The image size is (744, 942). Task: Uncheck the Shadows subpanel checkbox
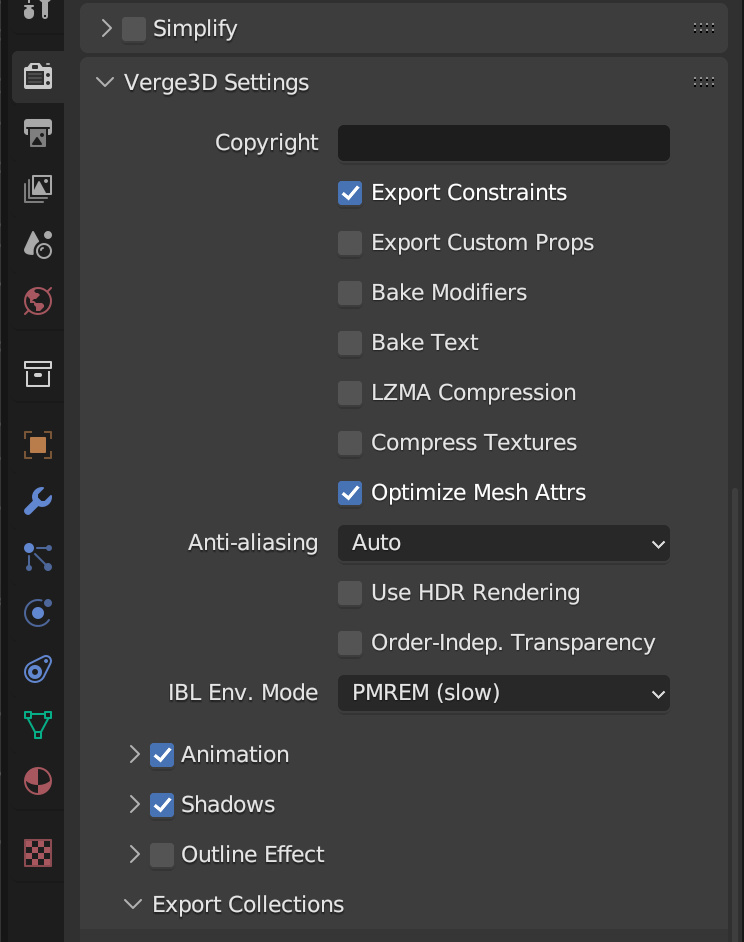pyautogui.click(x=162, y=804)
